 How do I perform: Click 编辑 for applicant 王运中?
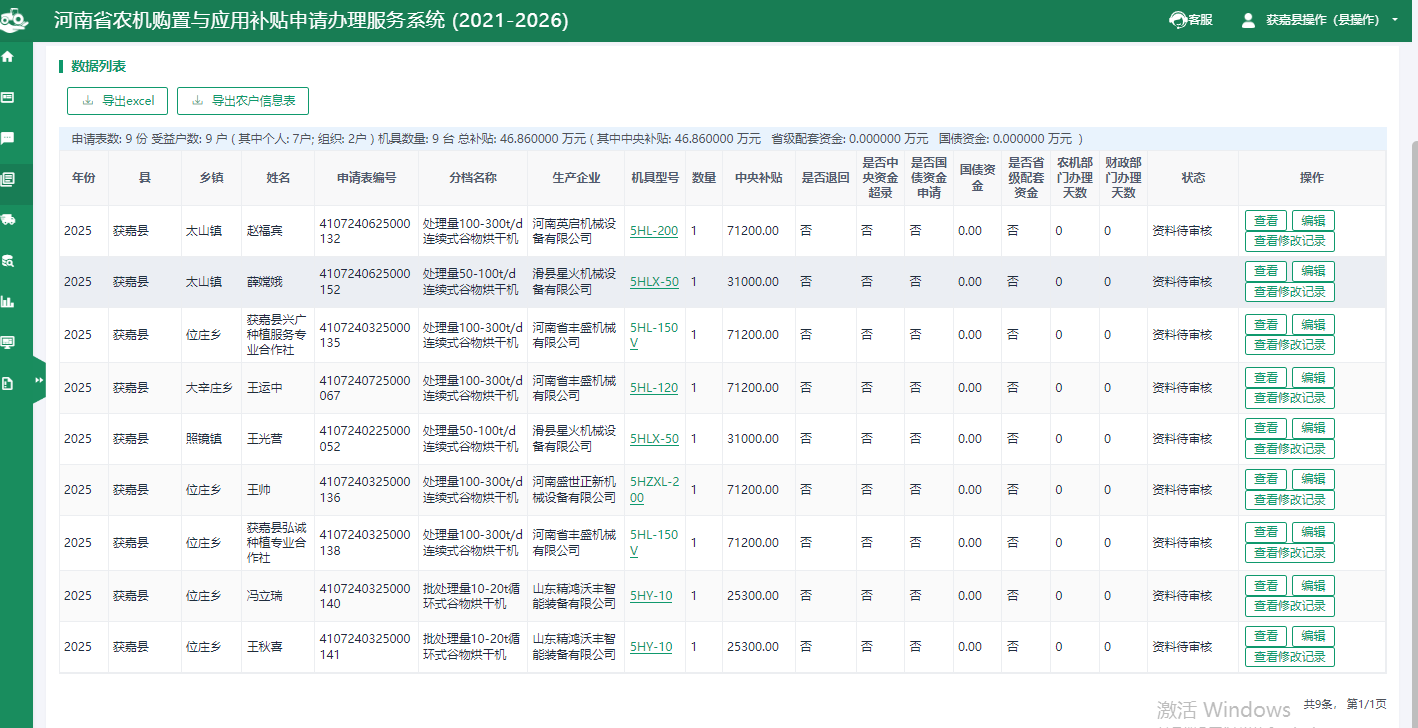(x=1313, y=377)
